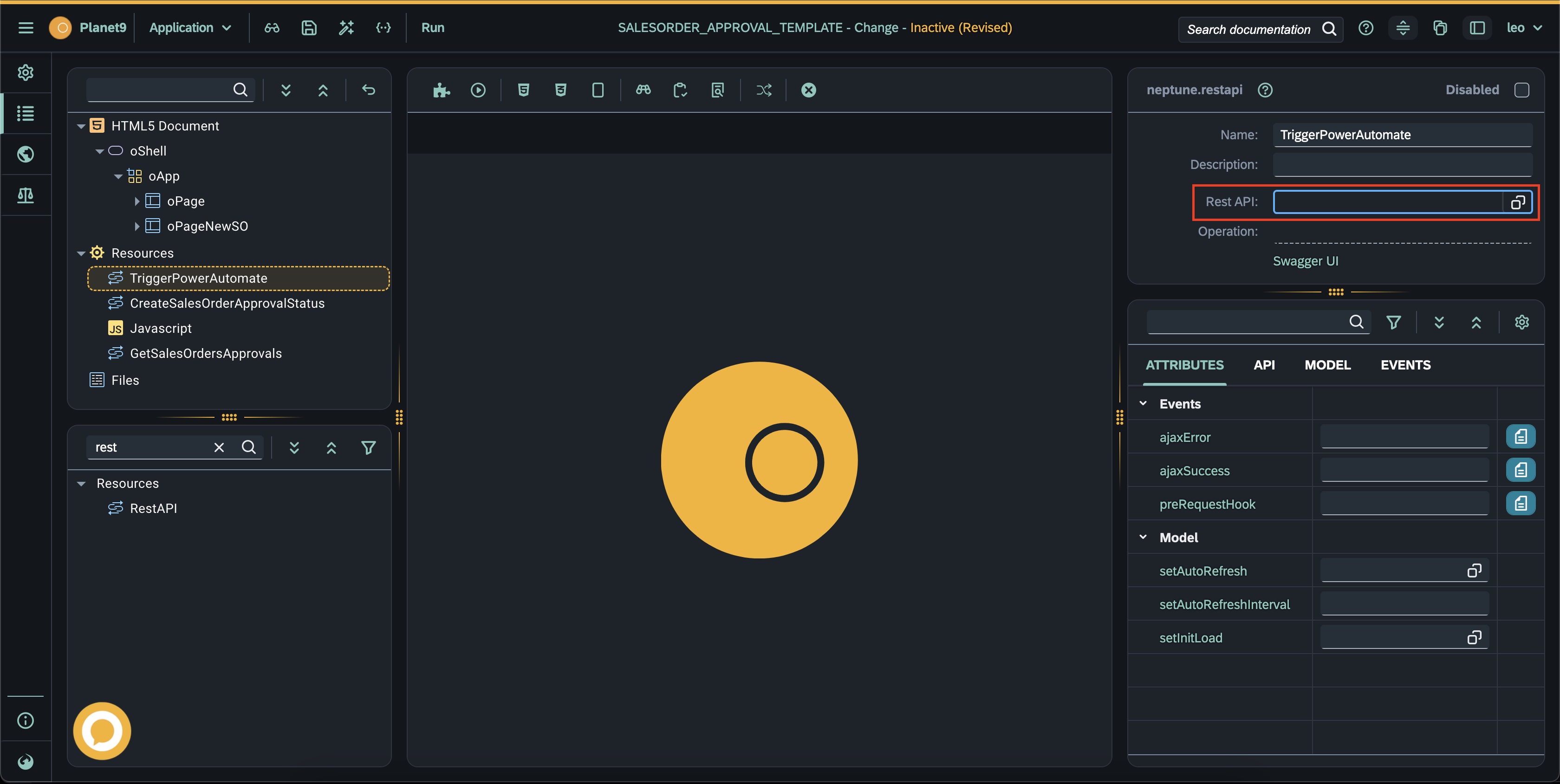Open the globe icon in left sidebar
The width and height of the screenshot is (1560, 784).
26,155
